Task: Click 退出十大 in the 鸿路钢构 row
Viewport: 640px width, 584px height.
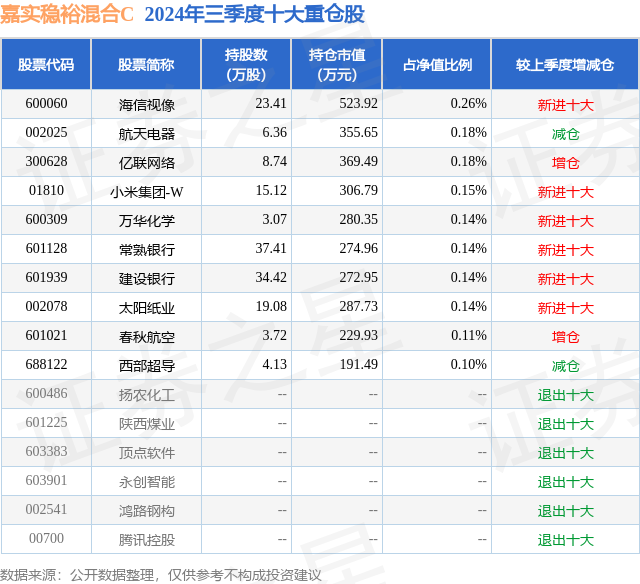Action: tap(565, 511)
